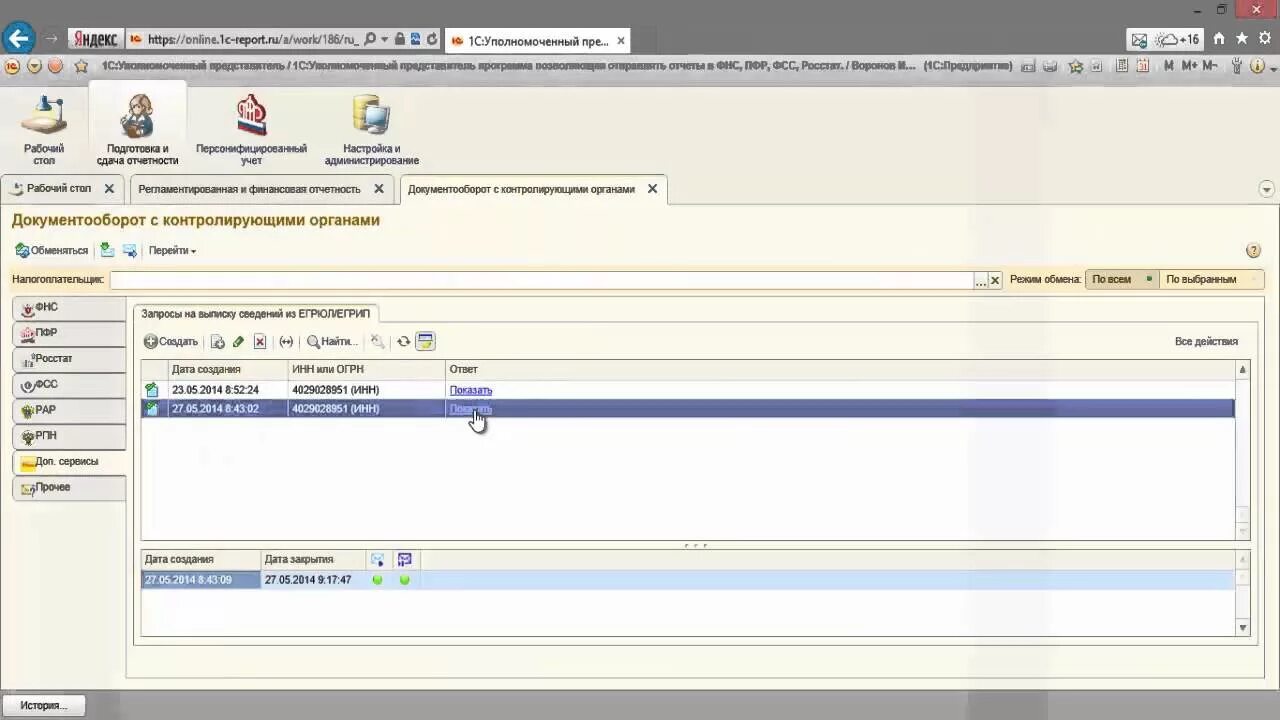Open the browser settings gear icon
This screenshot has width=1280, height=720.
(1263, 39)
